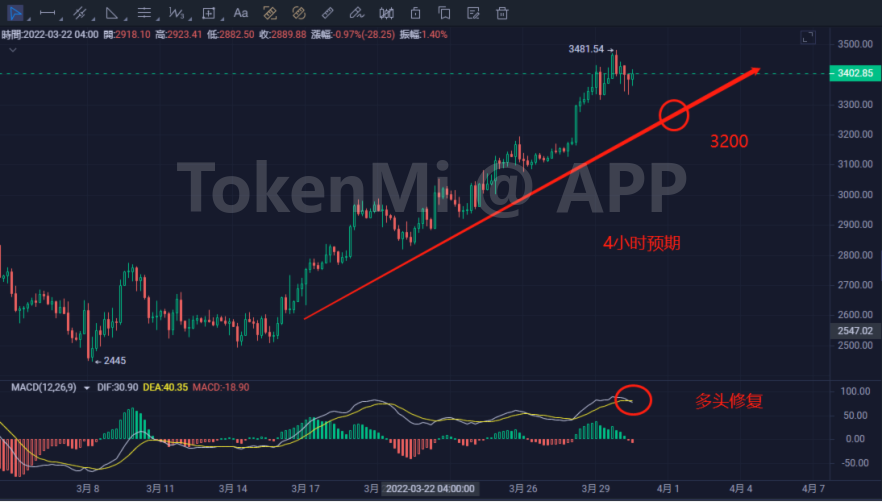Select the Aa text annotation tool

coord(241,12)
